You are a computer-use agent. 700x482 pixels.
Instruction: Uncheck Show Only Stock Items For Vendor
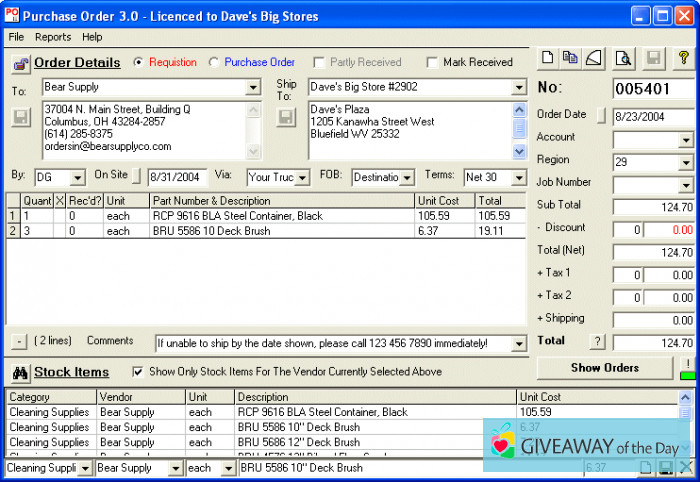tap(138, 372)
